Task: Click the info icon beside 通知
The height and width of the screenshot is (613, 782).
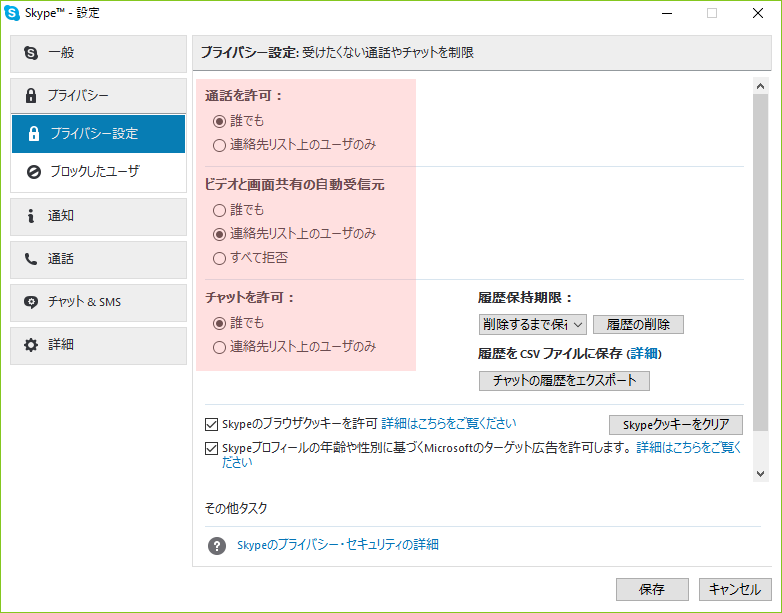Action: [x=31, y=215]
